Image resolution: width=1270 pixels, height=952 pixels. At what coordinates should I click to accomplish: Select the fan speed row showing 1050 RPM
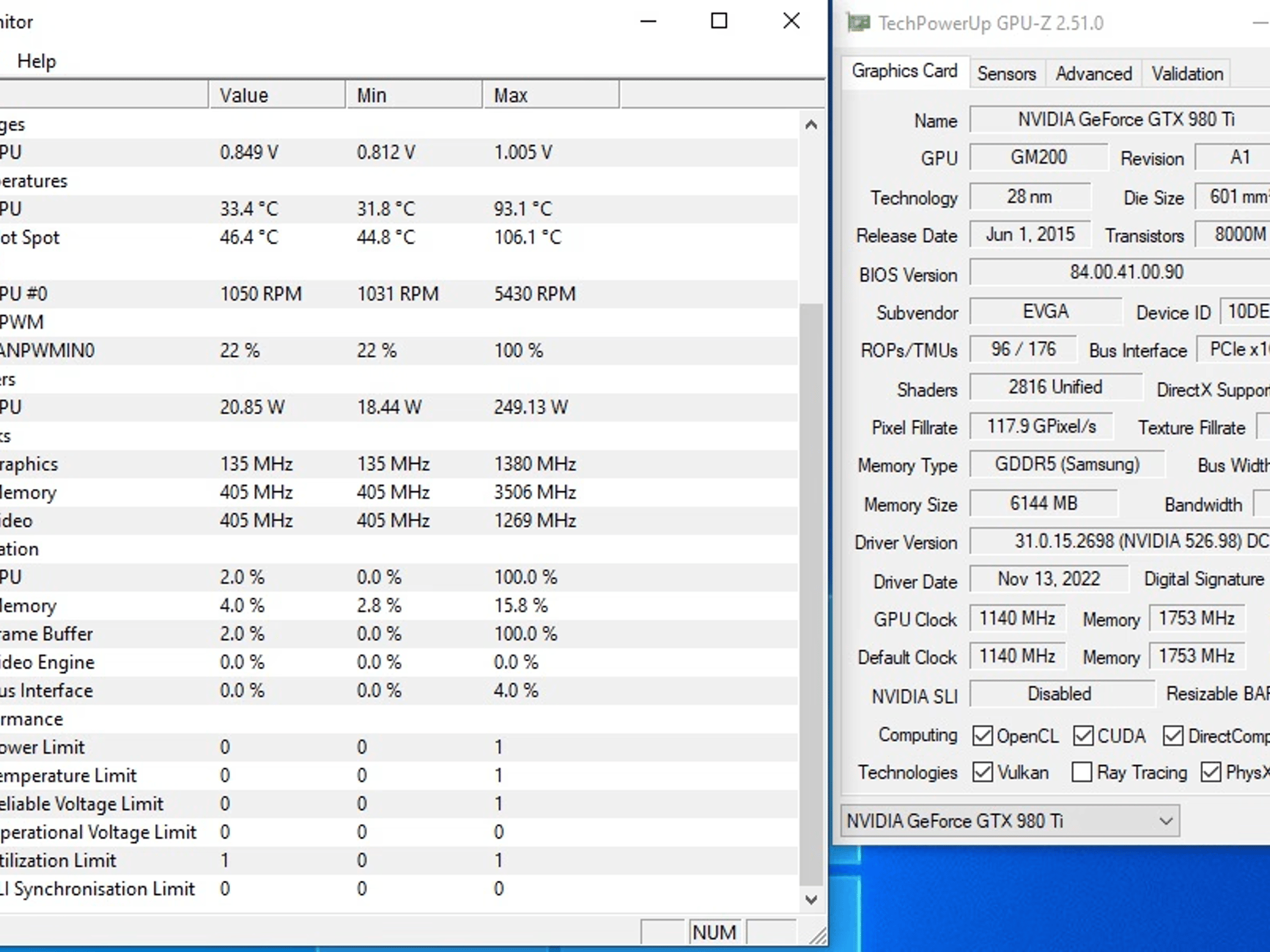399,294
